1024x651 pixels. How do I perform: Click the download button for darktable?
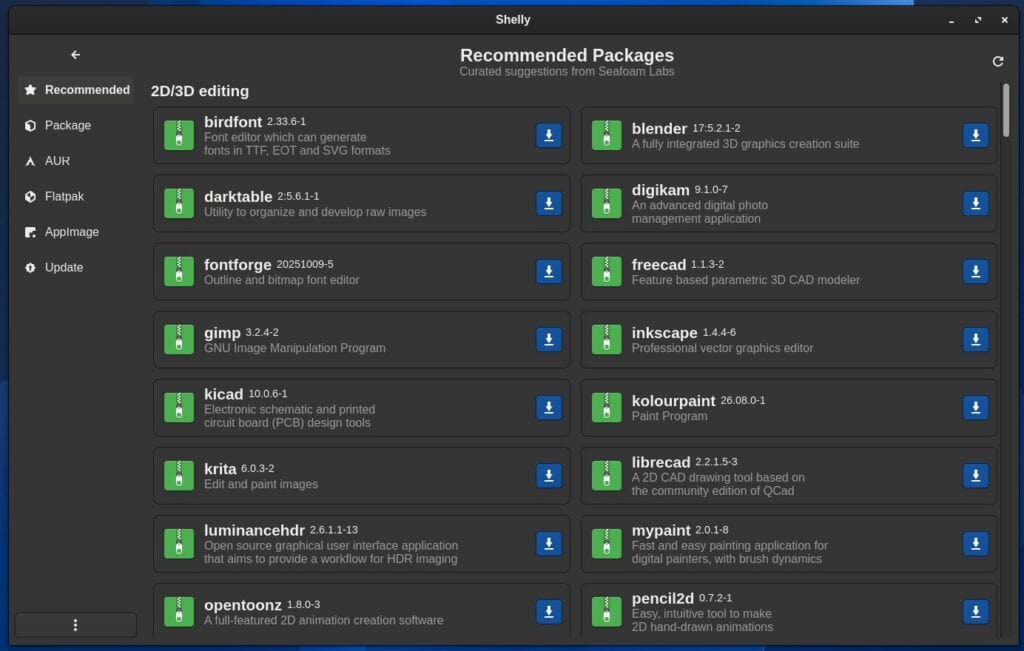point(549,203)
